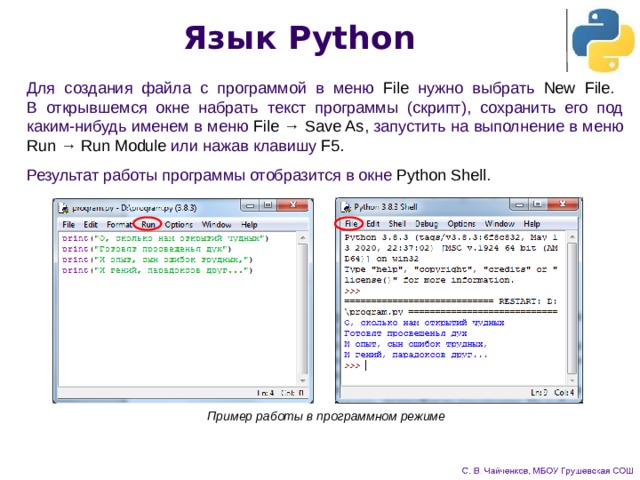Click scroll up arrow in Shell scrollbar
The image size is (640, 480).
click(x=572, y=237)
